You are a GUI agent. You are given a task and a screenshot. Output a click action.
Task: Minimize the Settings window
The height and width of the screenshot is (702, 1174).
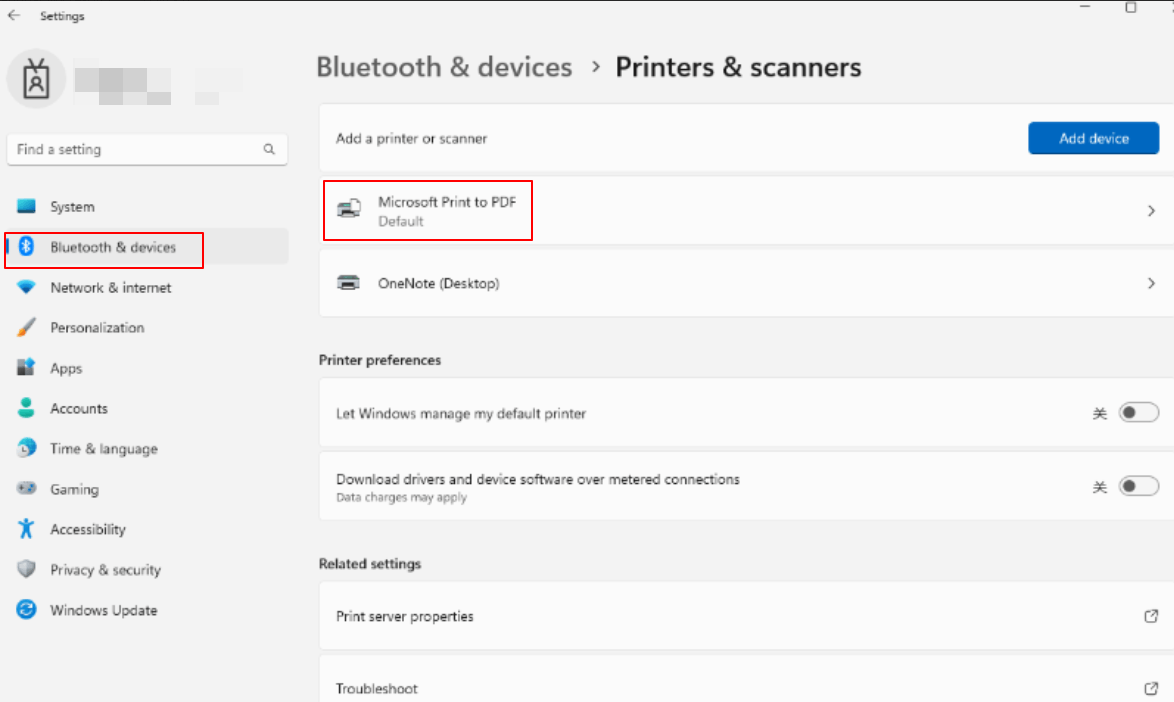1085,7
